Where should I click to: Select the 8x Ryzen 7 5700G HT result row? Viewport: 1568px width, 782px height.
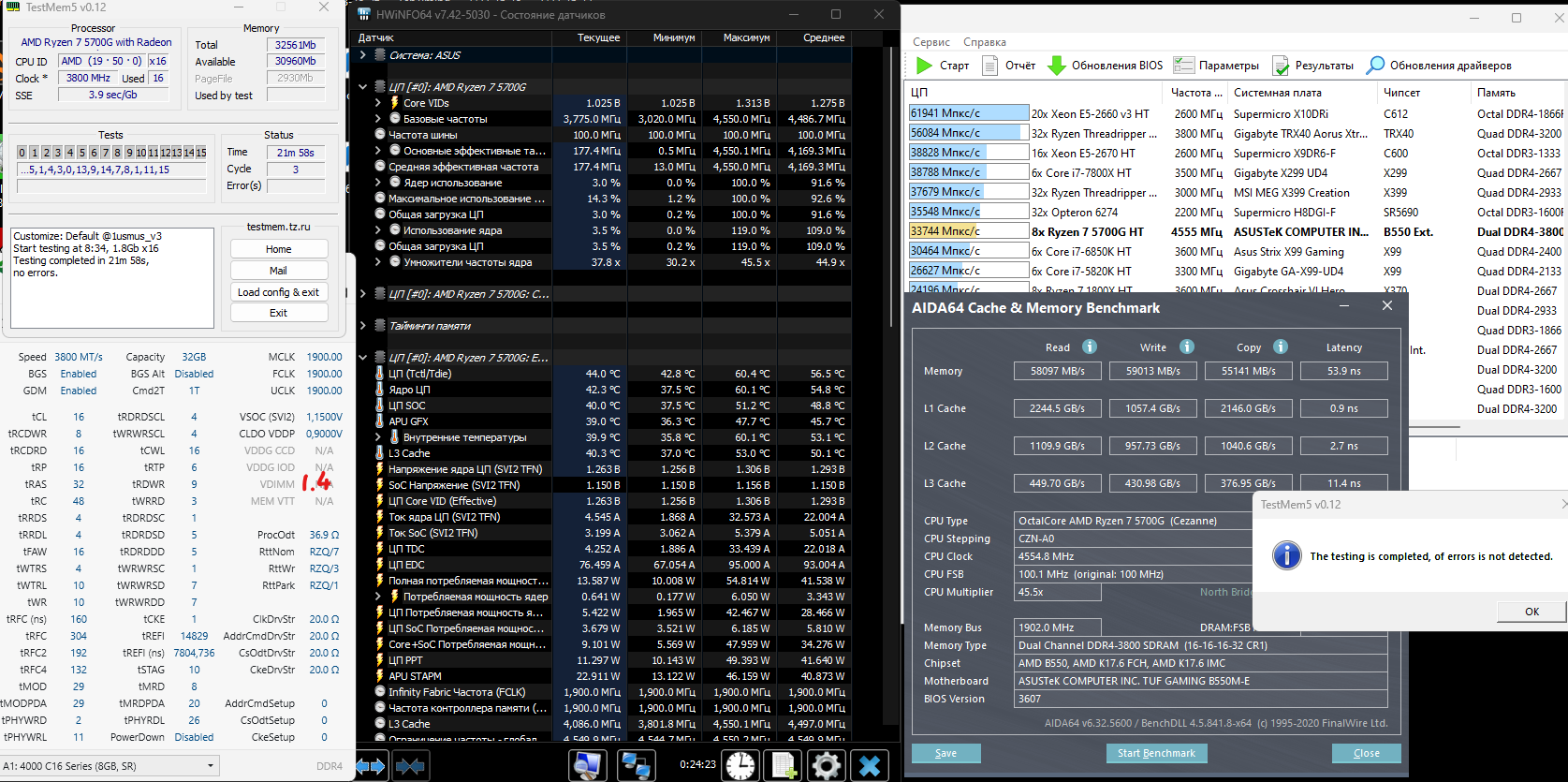pos(1236,231)
